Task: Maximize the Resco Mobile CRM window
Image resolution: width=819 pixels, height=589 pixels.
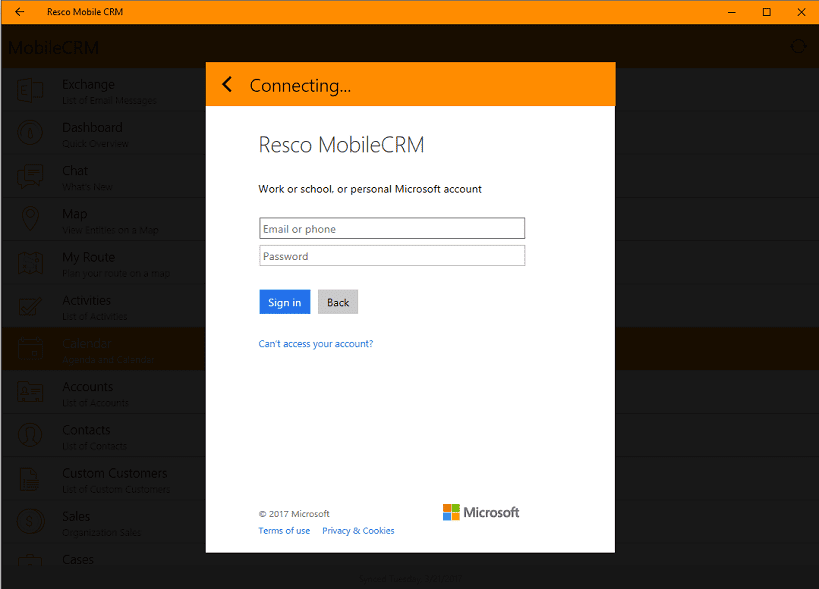Action: (x=766, y=11)
